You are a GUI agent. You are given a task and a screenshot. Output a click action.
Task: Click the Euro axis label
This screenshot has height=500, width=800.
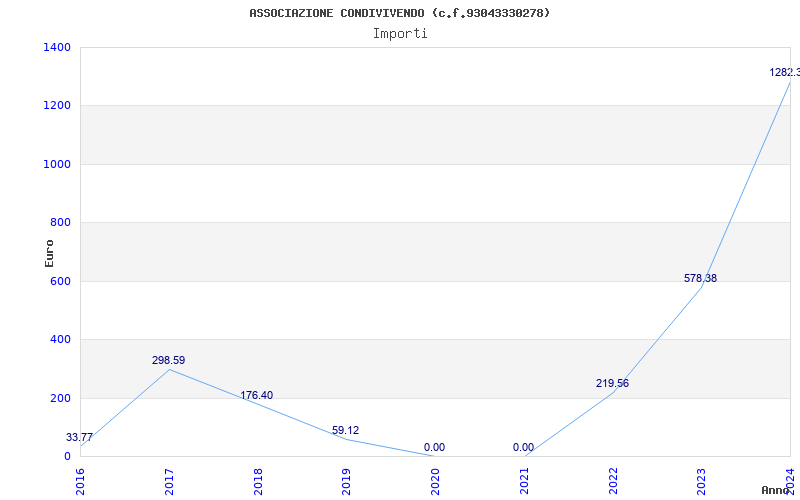(x=49, y=253)
